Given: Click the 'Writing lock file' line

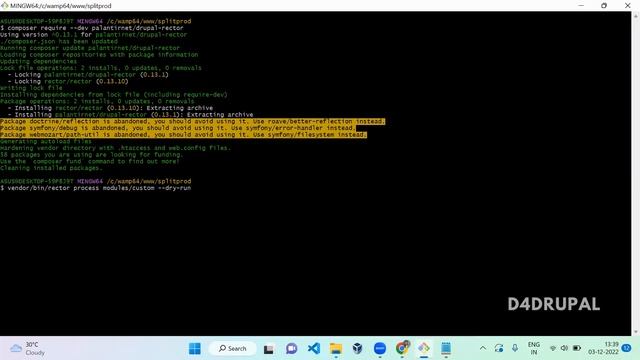Looking at the screenshot, I should tap(31, 88).
